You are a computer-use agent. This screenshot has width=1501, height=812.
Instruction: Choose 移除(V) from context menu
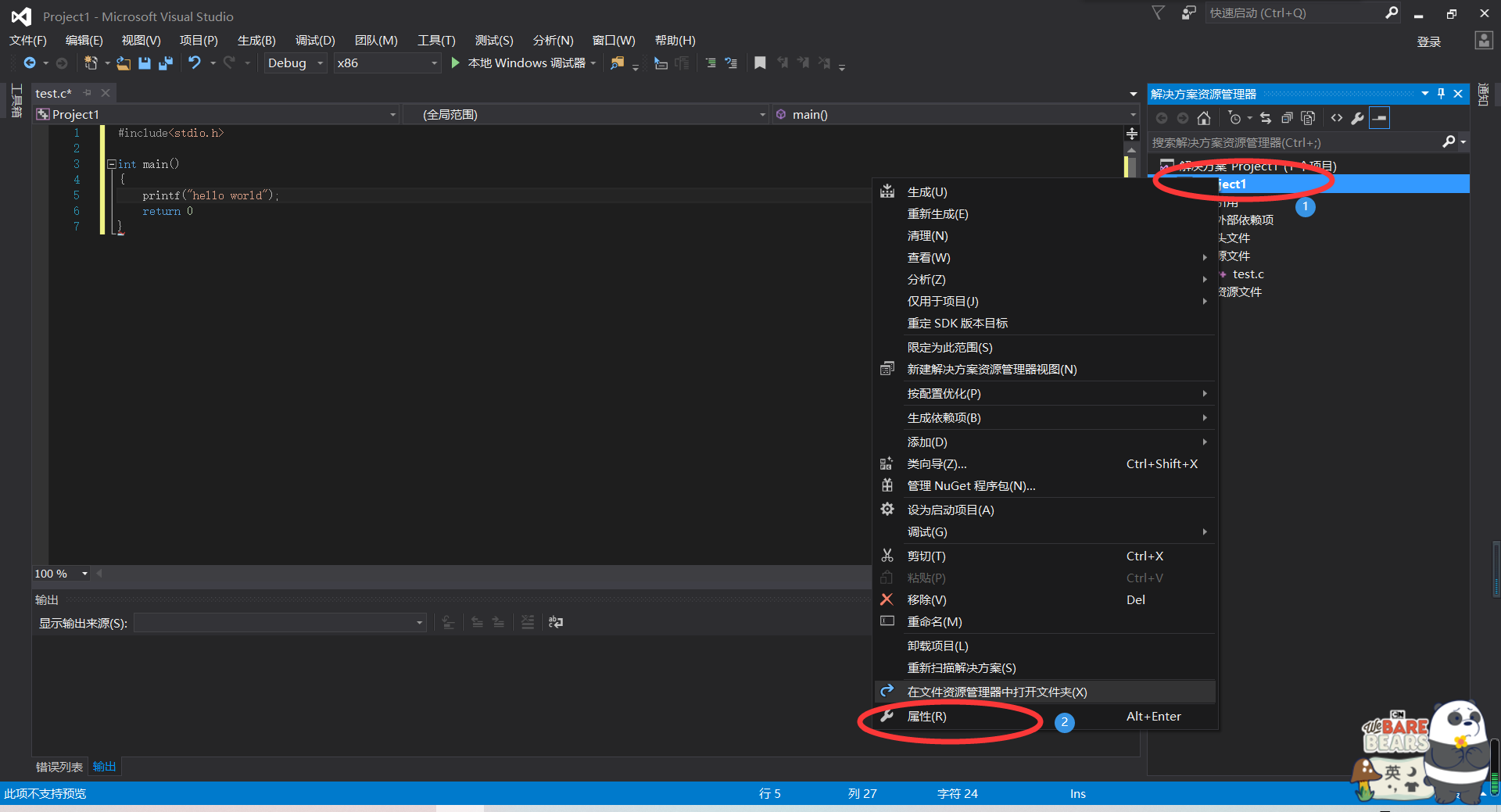pyautogui.click(x=1045, y=600)
